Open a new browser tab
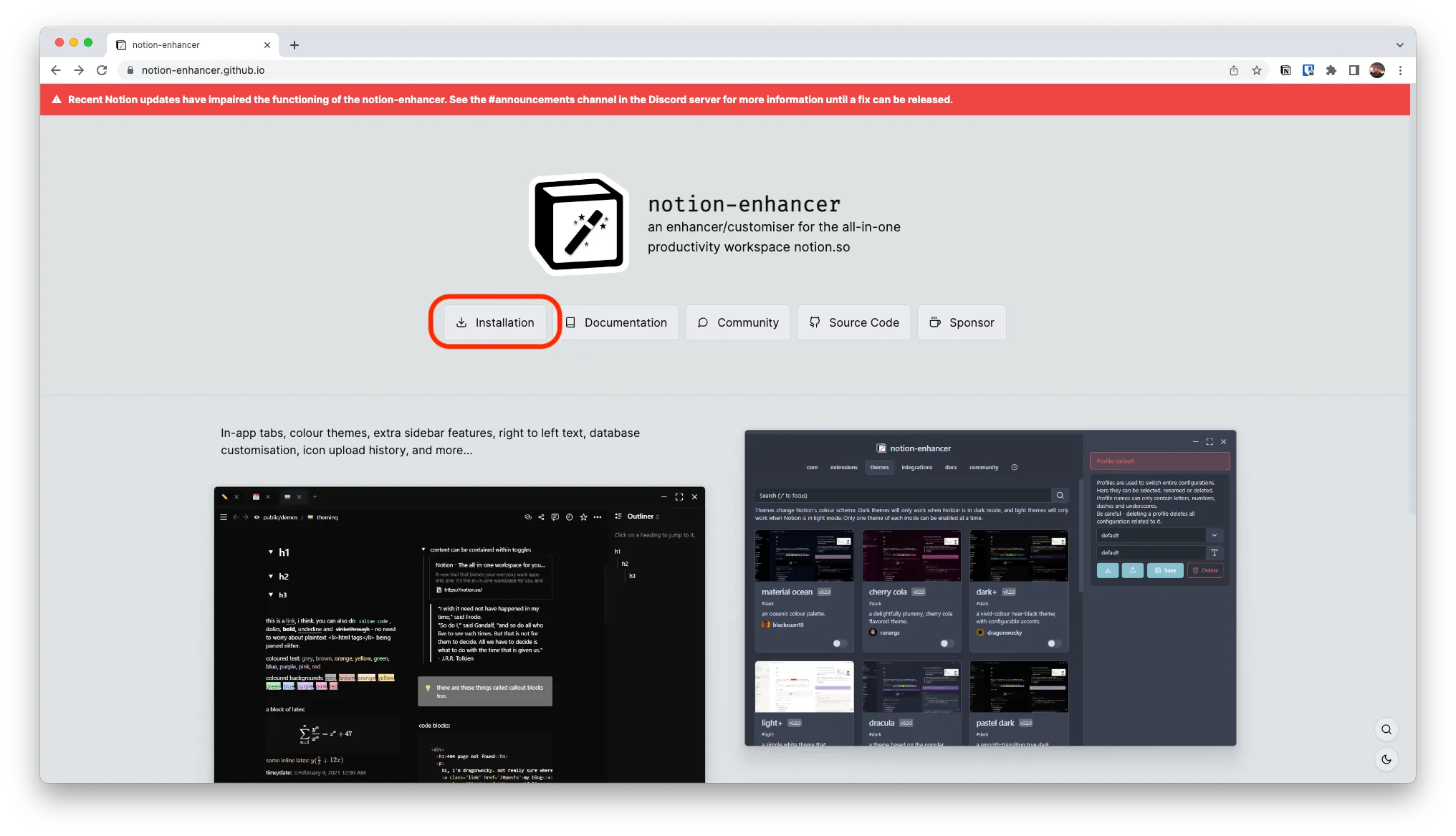The width and height of the screenshot is (1456, 836). [294, 45]
